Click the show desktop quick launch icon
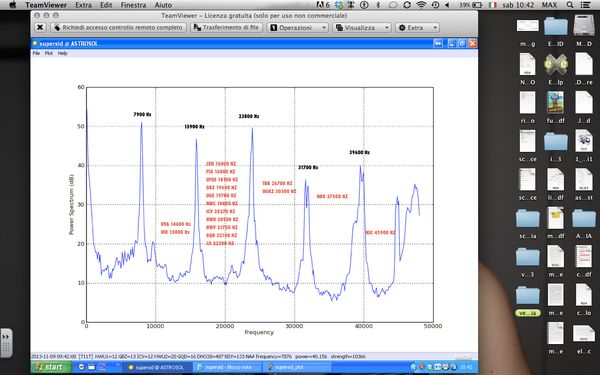The width and height of the screenshot is (600, 375). pos(91,367)
